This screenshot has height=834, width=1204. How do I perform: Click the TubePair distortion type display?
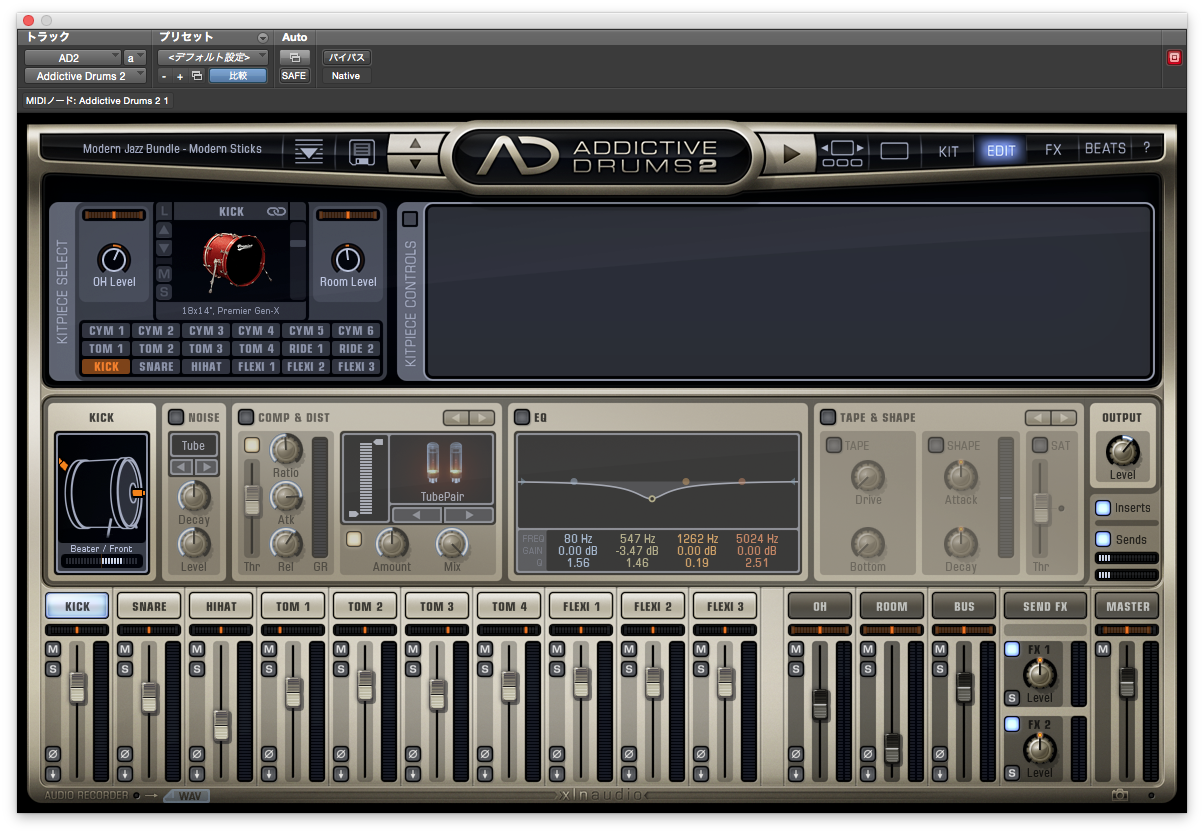pos(441,468)
